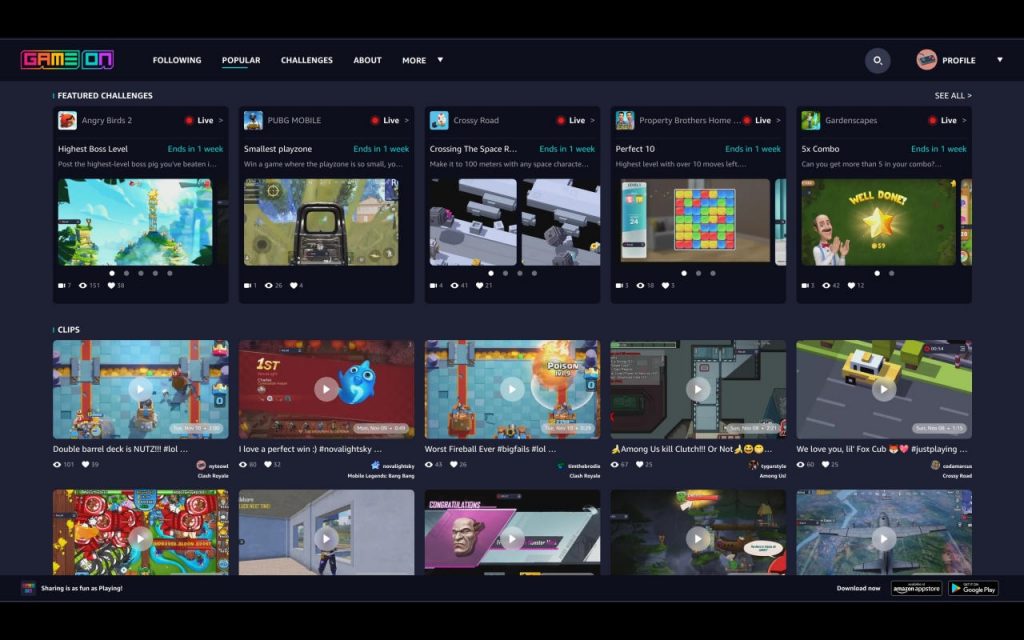This screenshot has height=640, width=1024.
Task: Like the Double barrel deck clip
Action: [x=85, y=463]
